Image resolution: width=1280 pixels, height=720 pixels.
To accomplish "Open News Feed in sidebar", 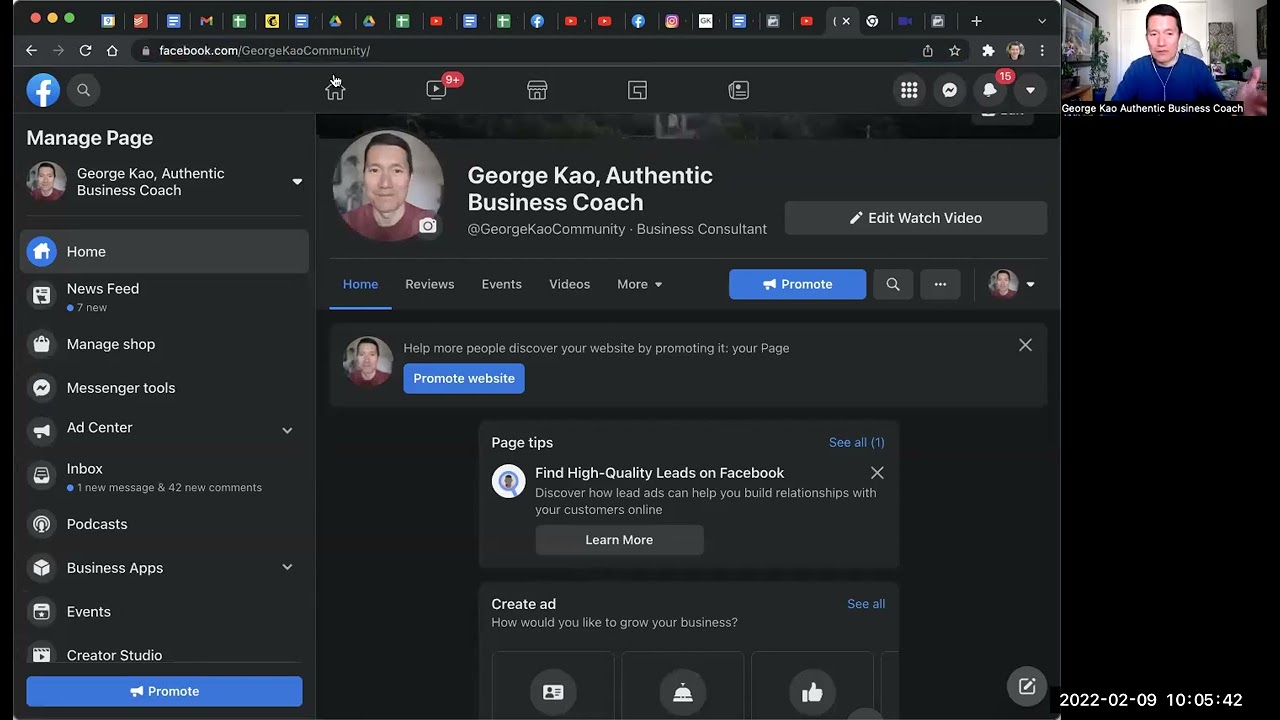I will [164, 297].
